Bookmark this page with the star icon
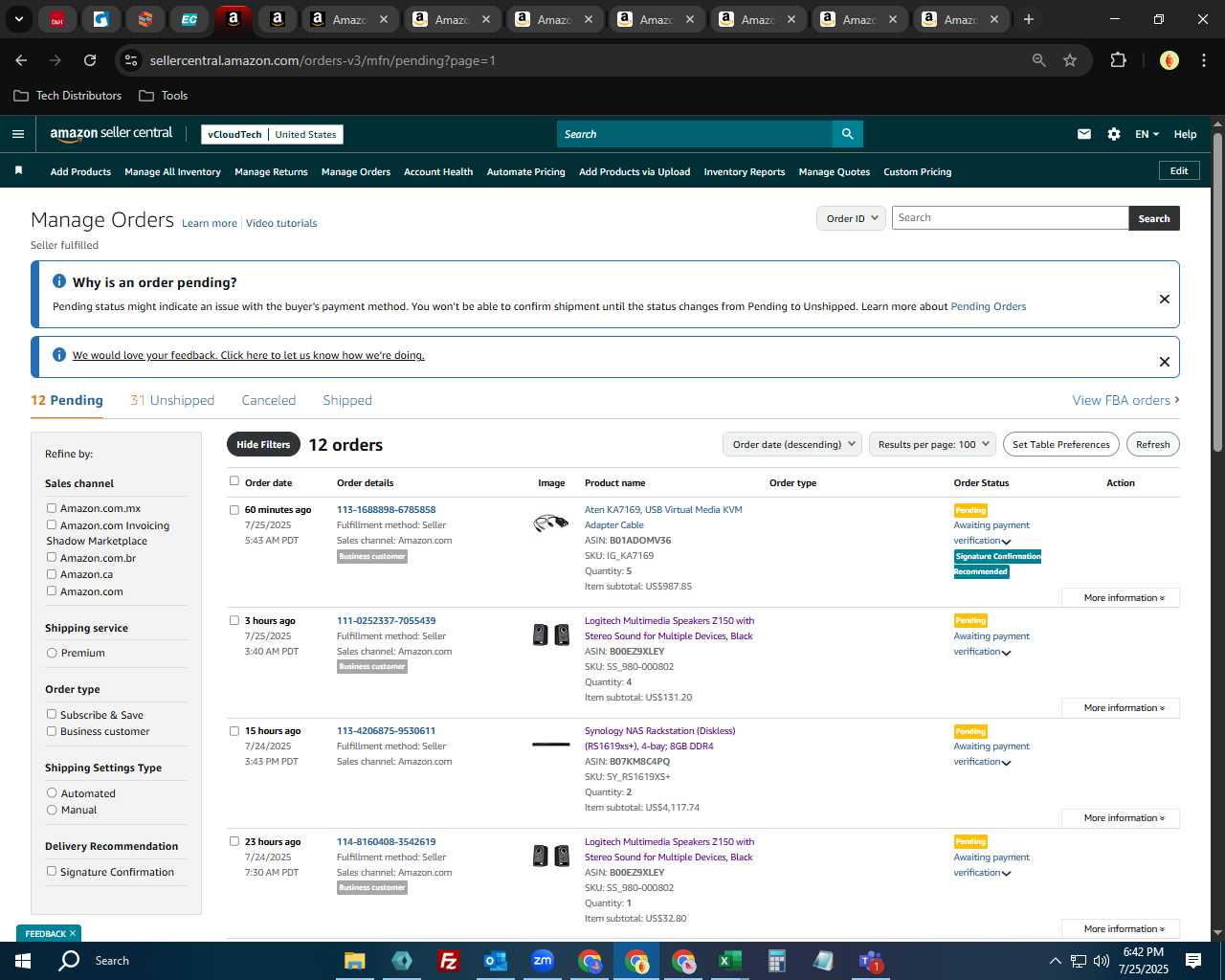This screenshot has height=980, width=1225. tap(1070, 60)
